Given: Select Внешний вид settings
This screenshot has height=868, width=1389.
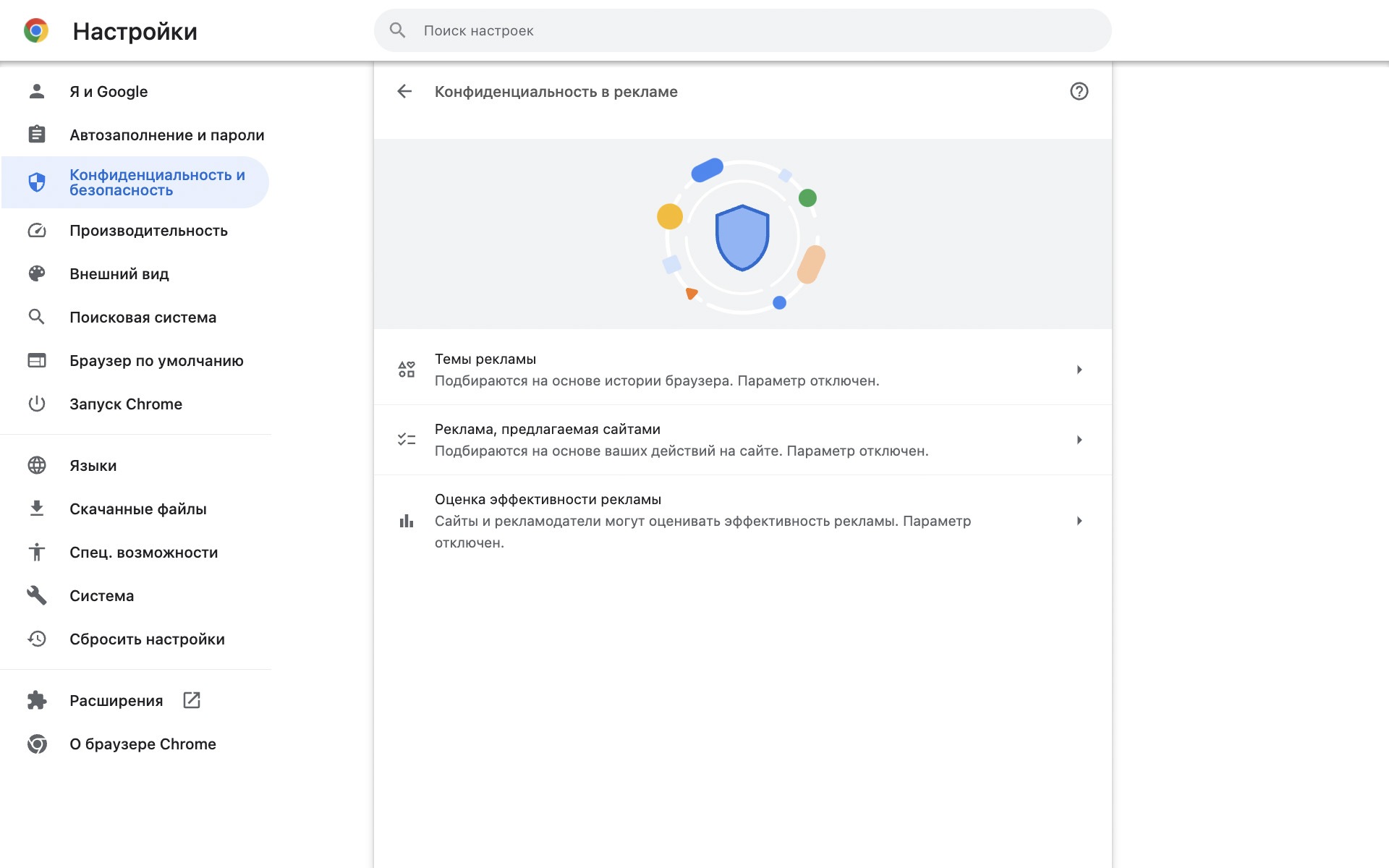Looking at the screenshot, I should [x=119, y=274].
